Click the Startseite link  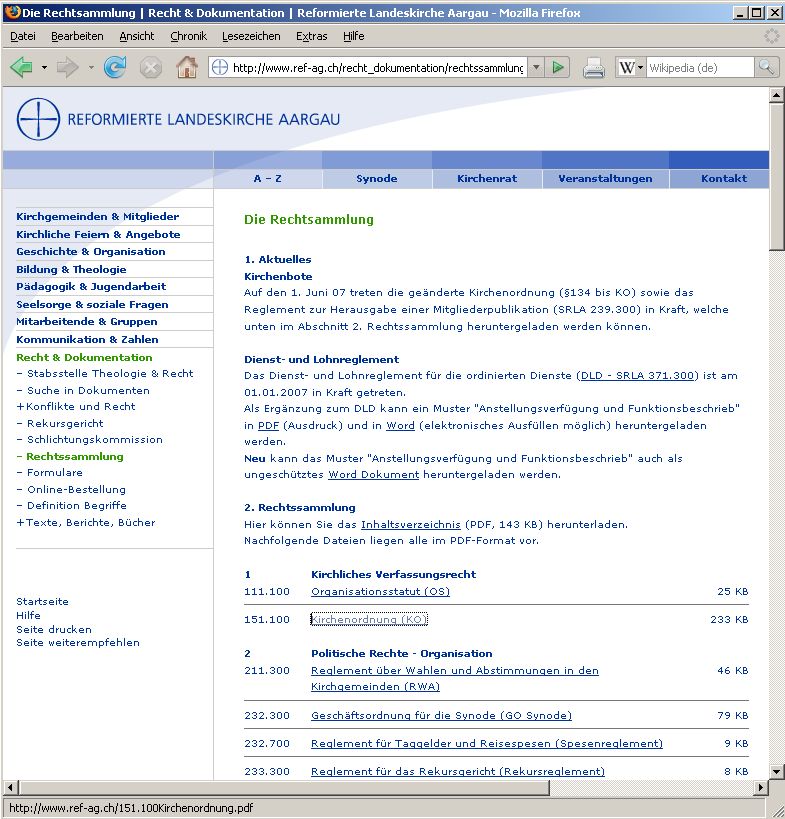(x=42, y=601)
